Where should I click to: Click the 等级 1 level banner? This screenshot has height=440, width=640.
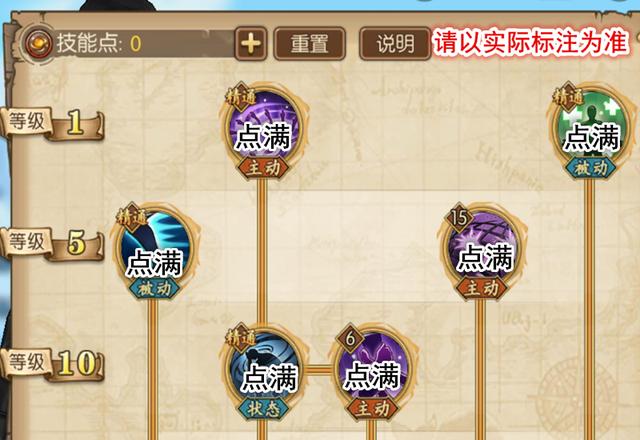52,124
